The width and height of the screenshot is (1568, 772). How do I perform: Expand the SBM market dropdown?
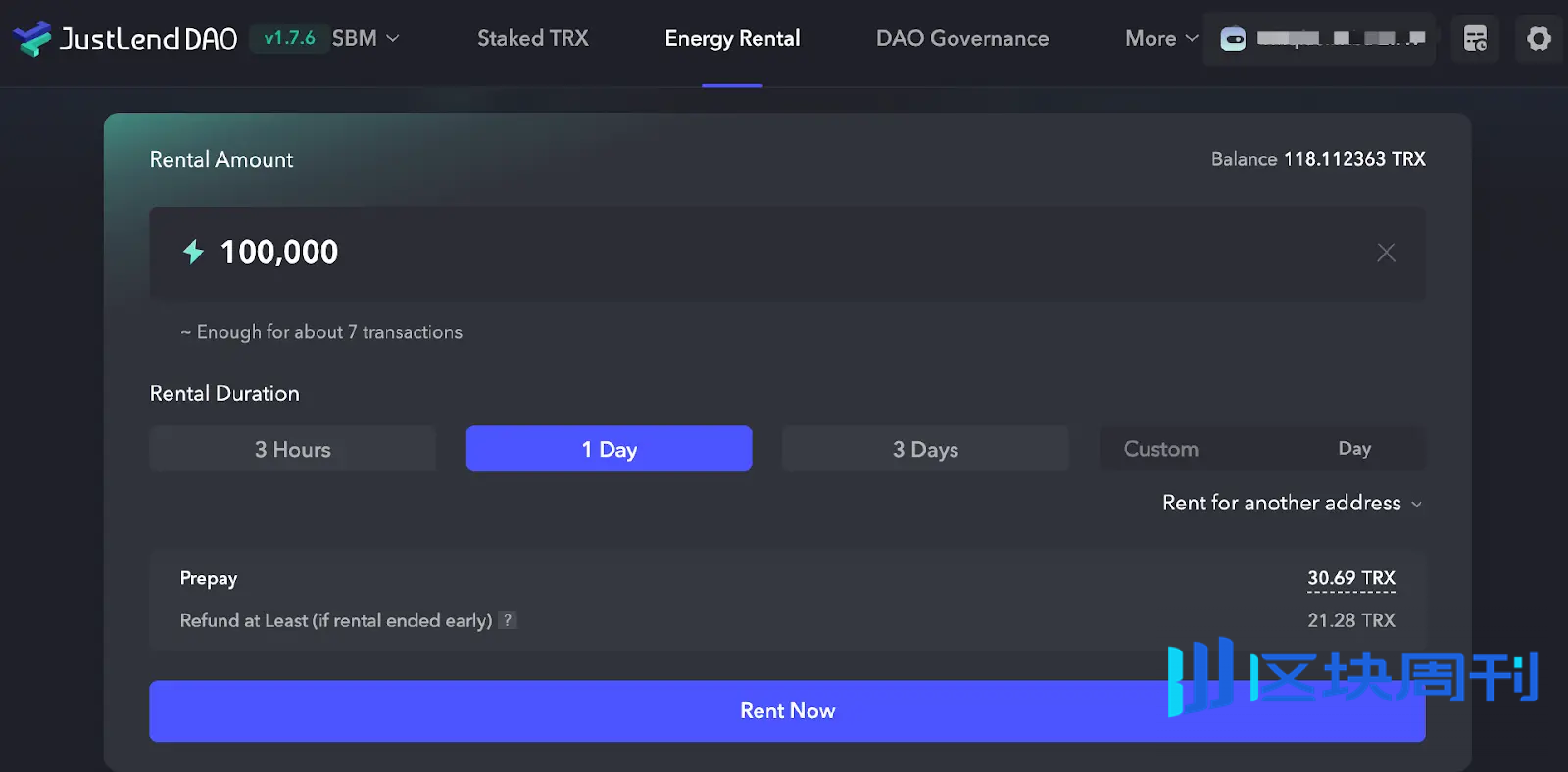click(366, 38)
